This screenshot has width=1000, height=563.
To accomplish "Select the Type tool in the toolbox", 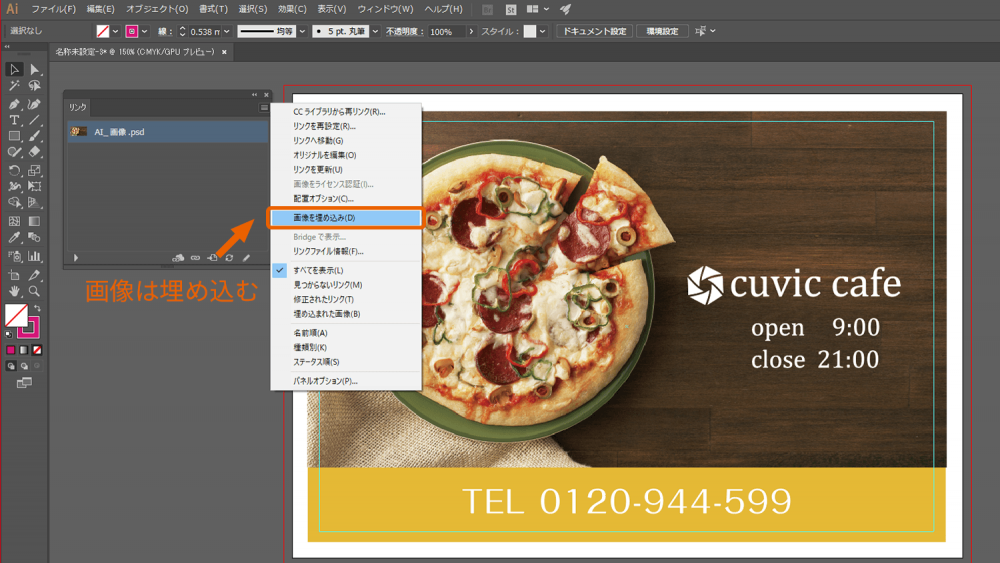I will (14, 119).
